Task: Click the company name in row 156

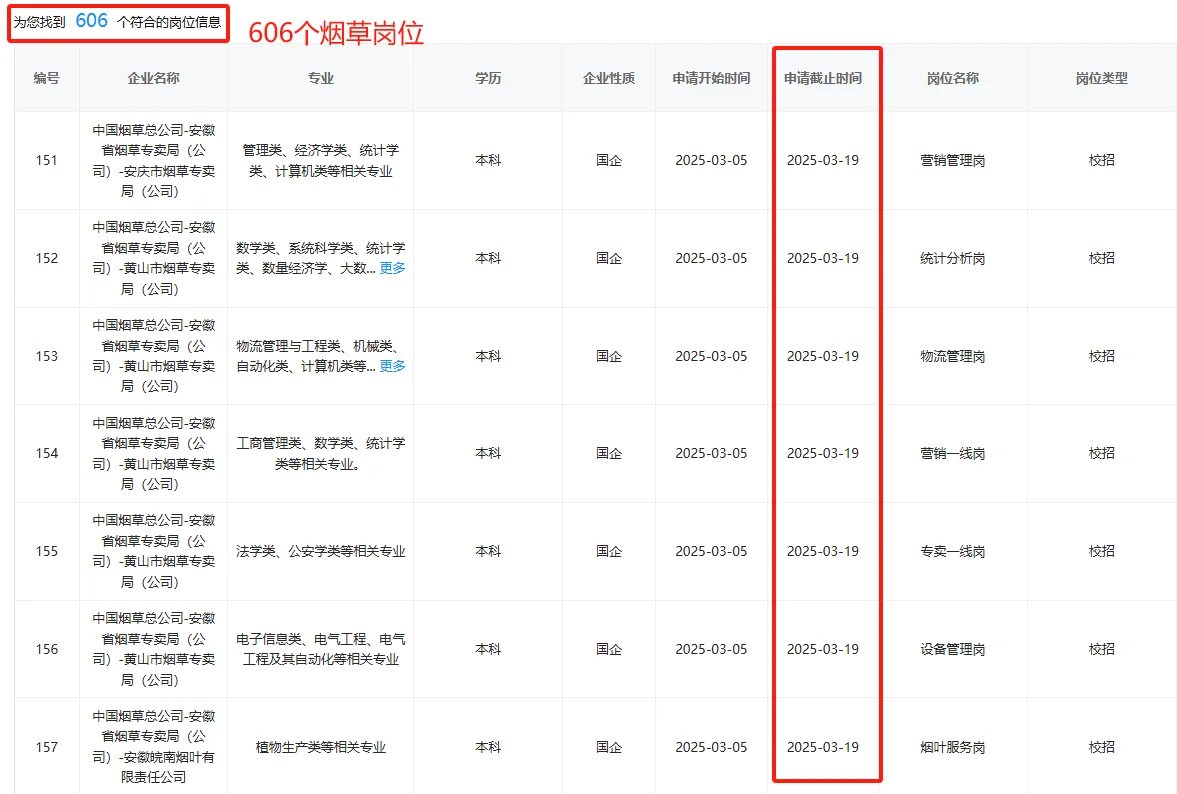Action: click(x=153, y=649)
